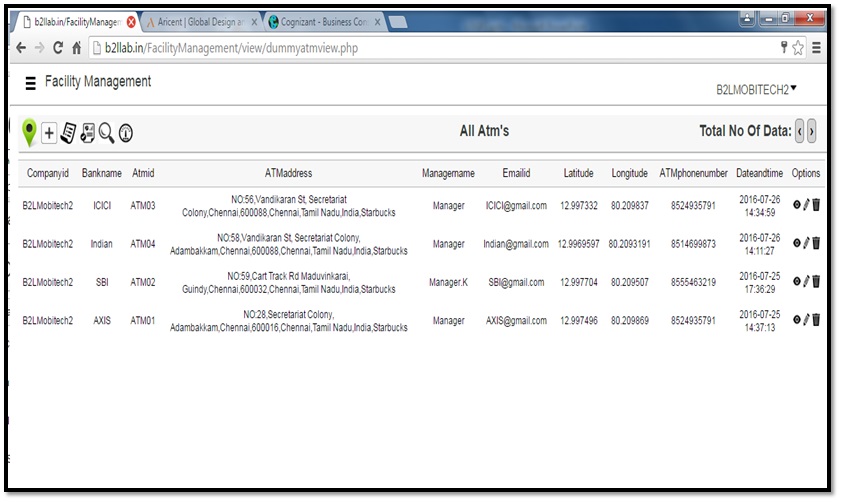Viewport: 841px width, 502px height.
Task: Go to next page of data
Action: pyautogui.click(x=811, y=131)
